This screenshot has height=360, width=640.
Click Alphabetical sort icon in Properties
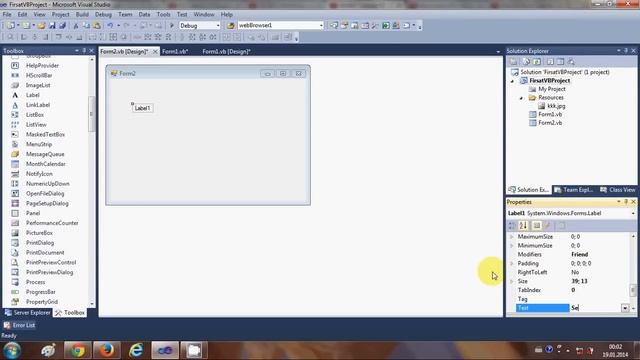pos(524,225)
